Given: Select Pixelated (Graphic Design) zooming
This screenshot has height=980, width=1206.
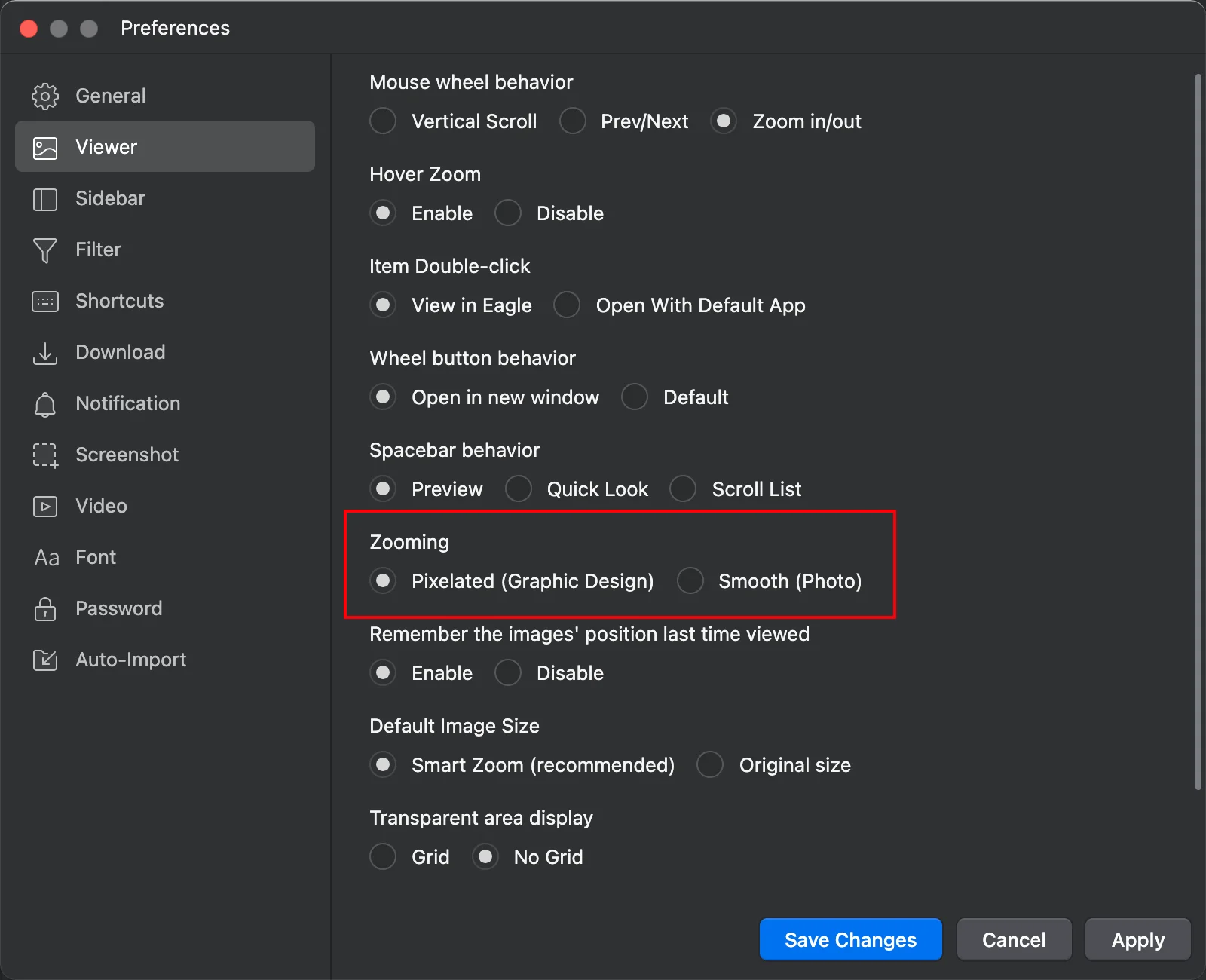Looking at the screenshot, I should 383,580.
